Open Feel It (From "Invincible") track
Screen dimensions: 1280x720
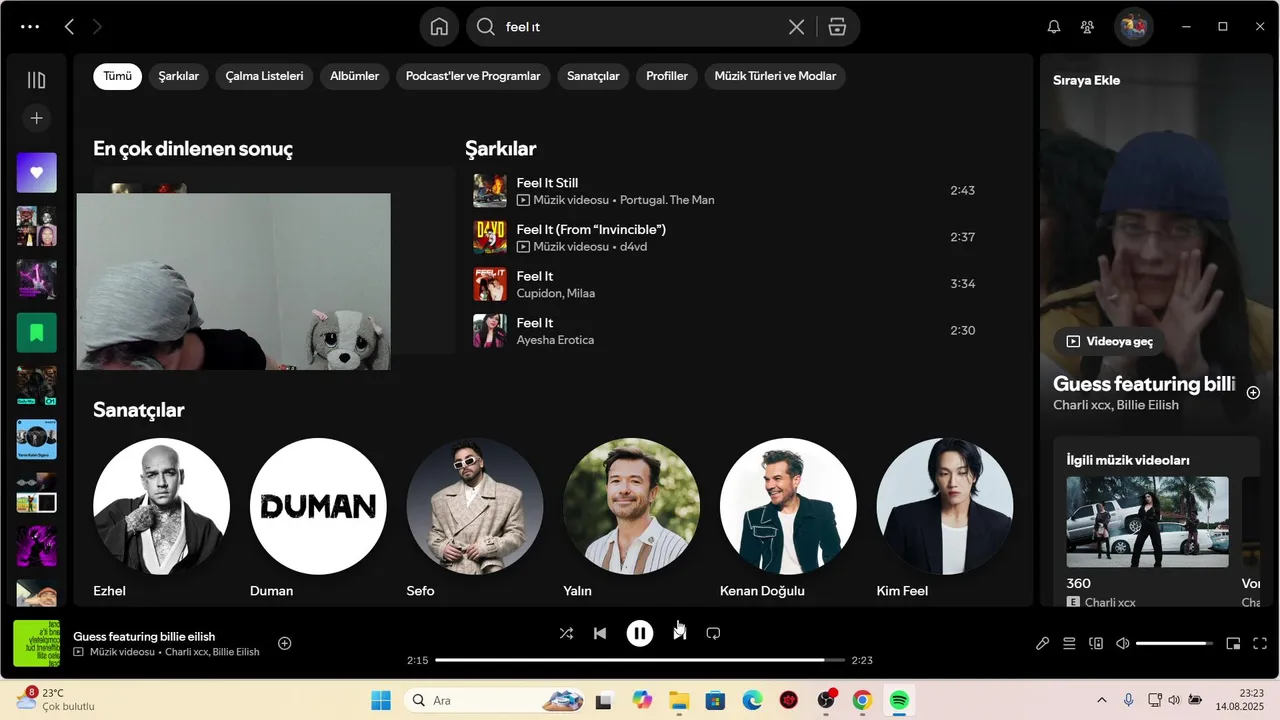tap(591, 230)
